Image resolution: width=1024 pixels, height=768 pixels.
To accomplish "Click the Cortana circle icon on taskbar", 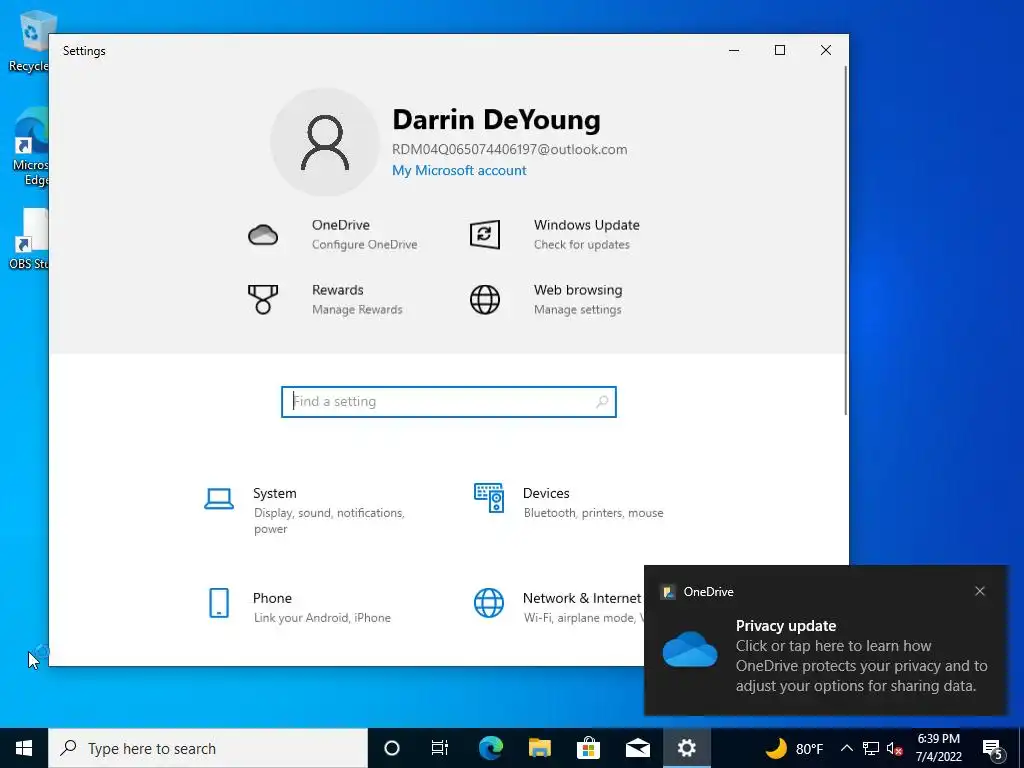I will pos(392,748).
